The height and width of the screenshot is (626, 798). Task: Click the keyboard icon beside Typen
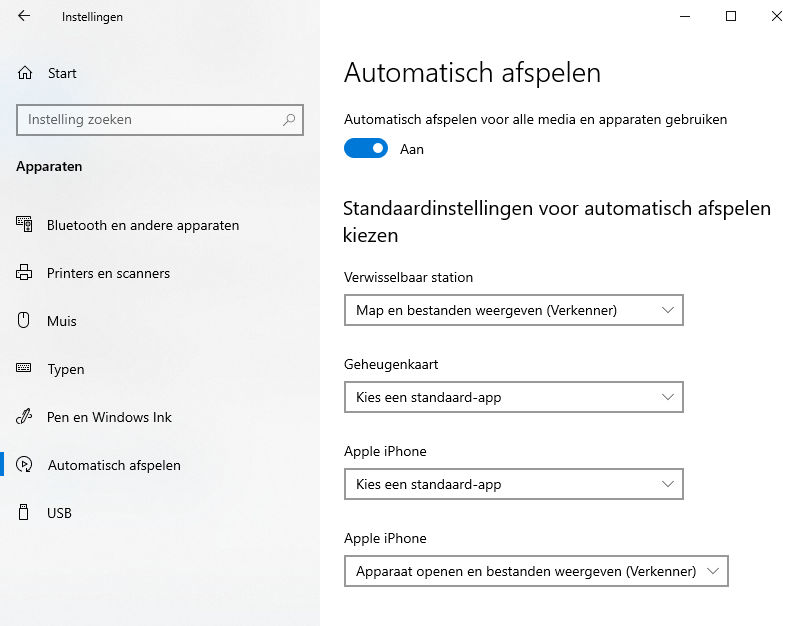click(x=25, y=369)
